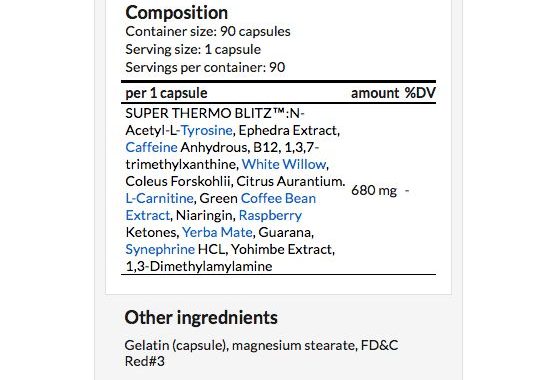Image resolution: width=560 pixels, height=380 pixels.
Task: Open the Tyrosine ingredient link
Action: [x=206, y=130]
